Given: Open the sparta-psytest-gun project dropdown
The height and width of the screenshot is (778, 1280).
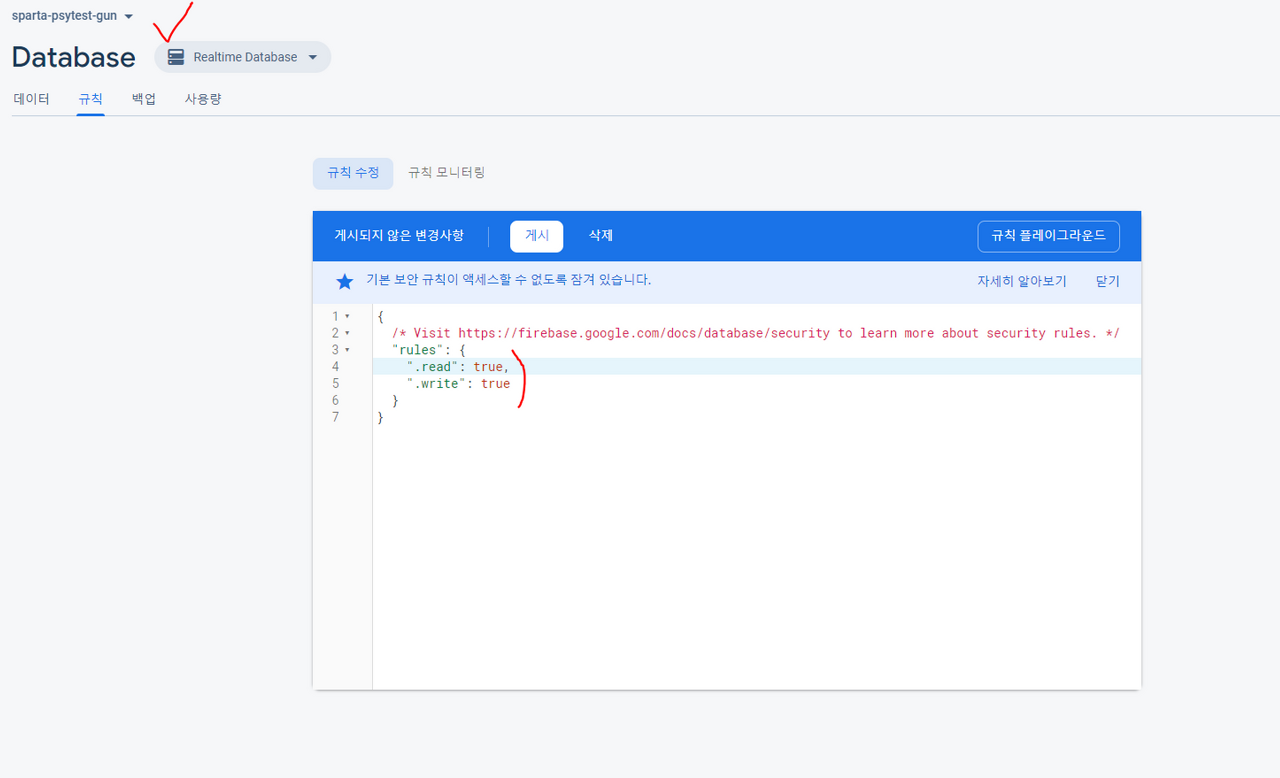Looking at the screenshot, I should tap(72, 16).
